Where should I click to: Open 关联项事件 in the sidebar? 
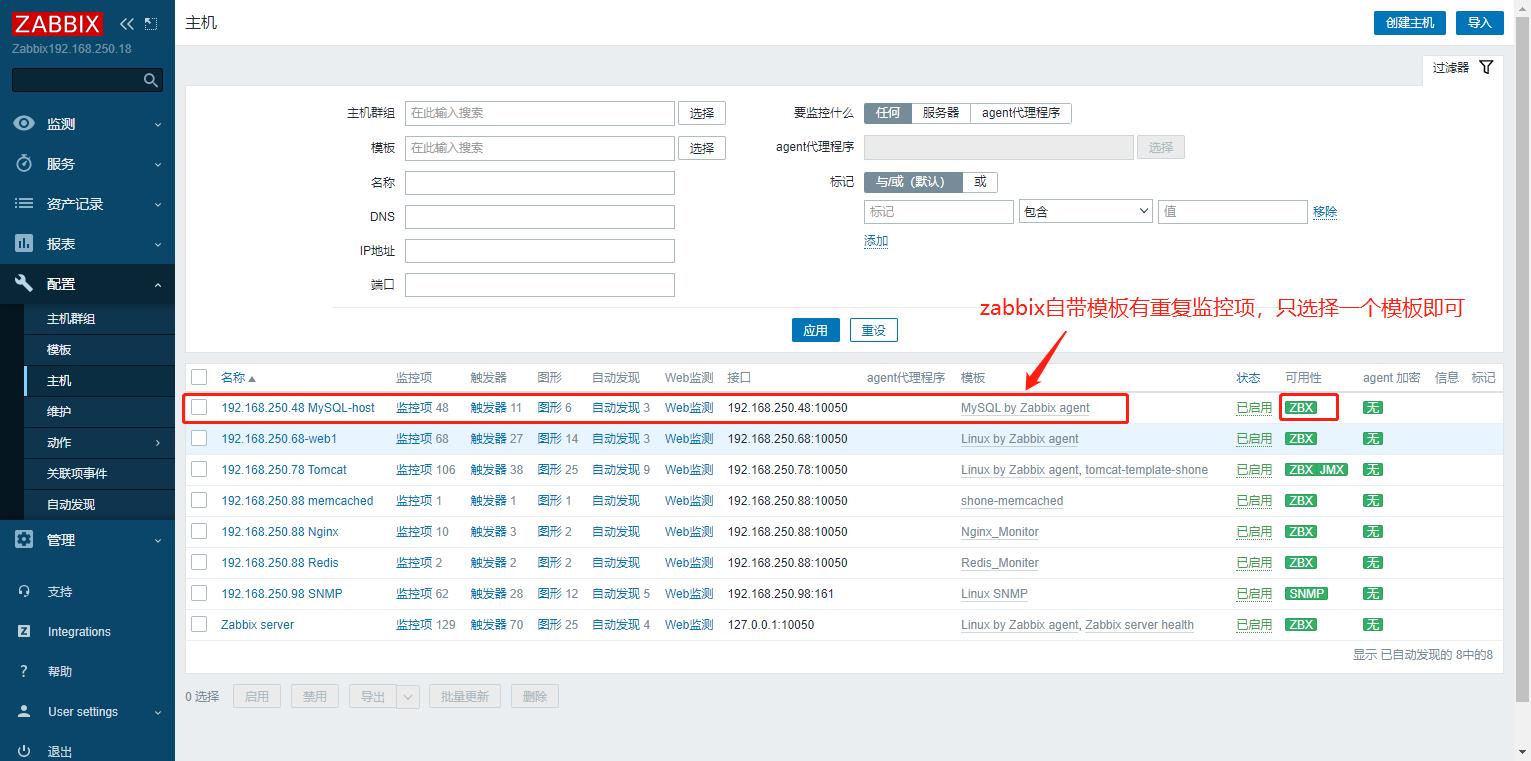[x=77, y=473]
